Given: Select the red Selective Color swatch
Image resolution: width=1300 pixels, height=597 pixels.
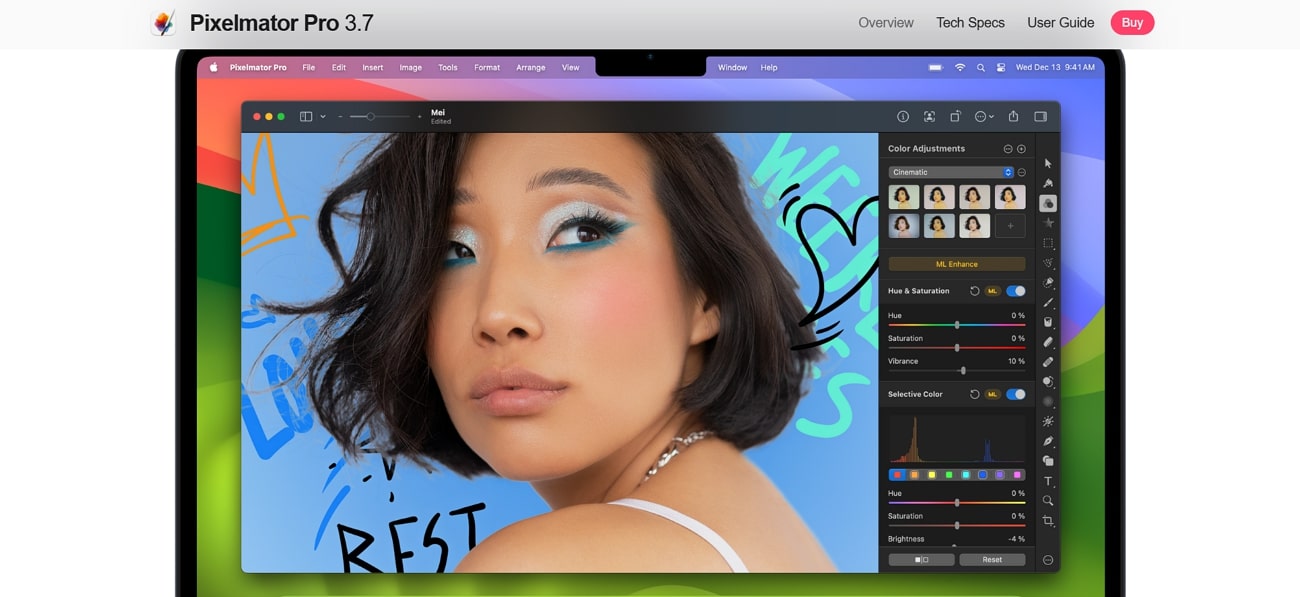Looking at the screenshot, I should 897,475.
